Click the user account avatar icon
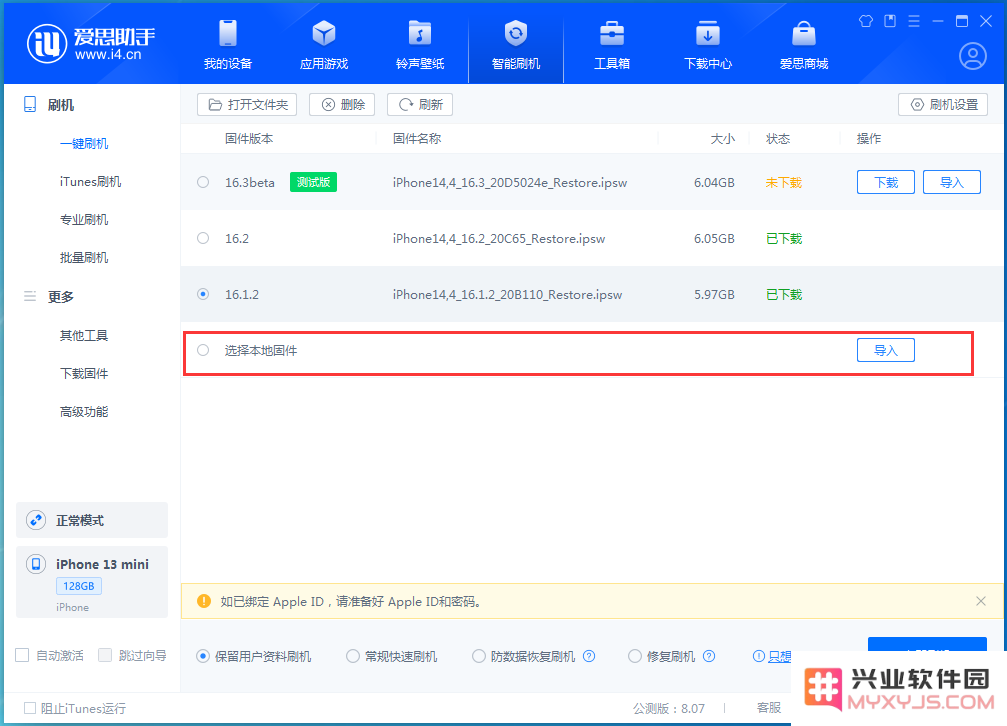The image size is (1007, 726). 973,57
